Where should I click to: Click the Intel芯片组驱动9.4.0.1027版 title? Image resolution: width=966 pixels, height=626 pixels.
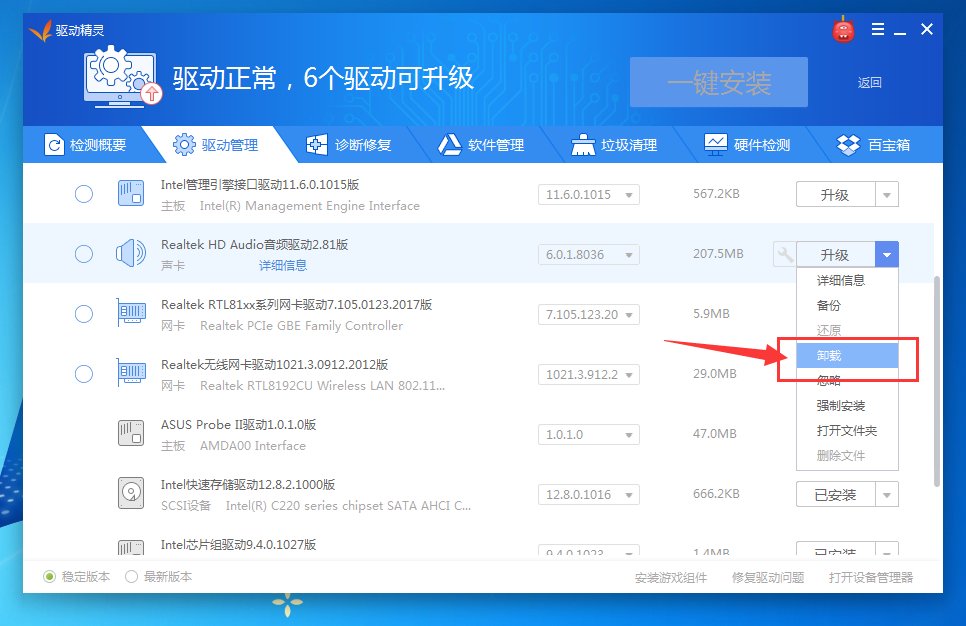238,545
